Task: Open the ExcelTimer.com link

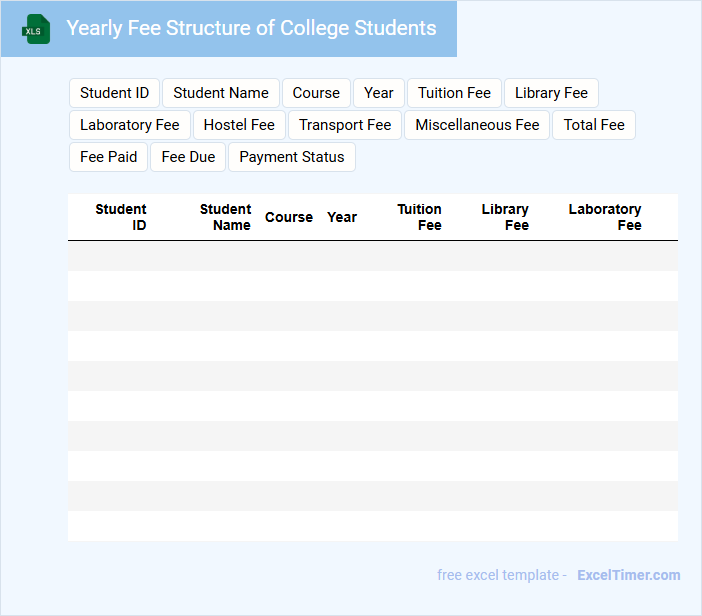Action: coord(628,575)
